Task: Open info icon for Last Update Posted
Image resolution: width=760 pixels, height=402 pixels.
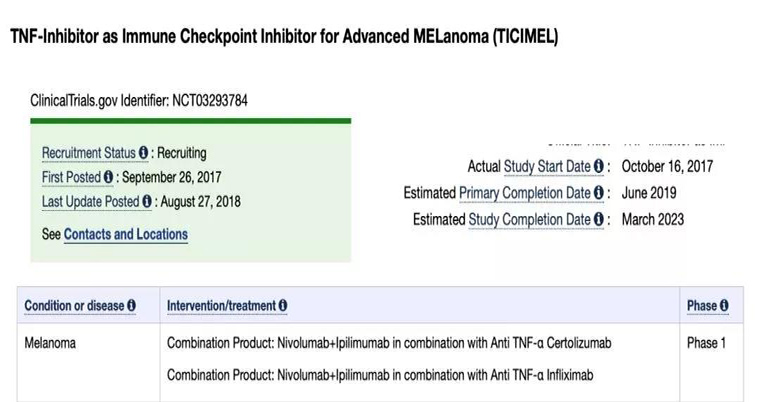Action: click(147, 201)
